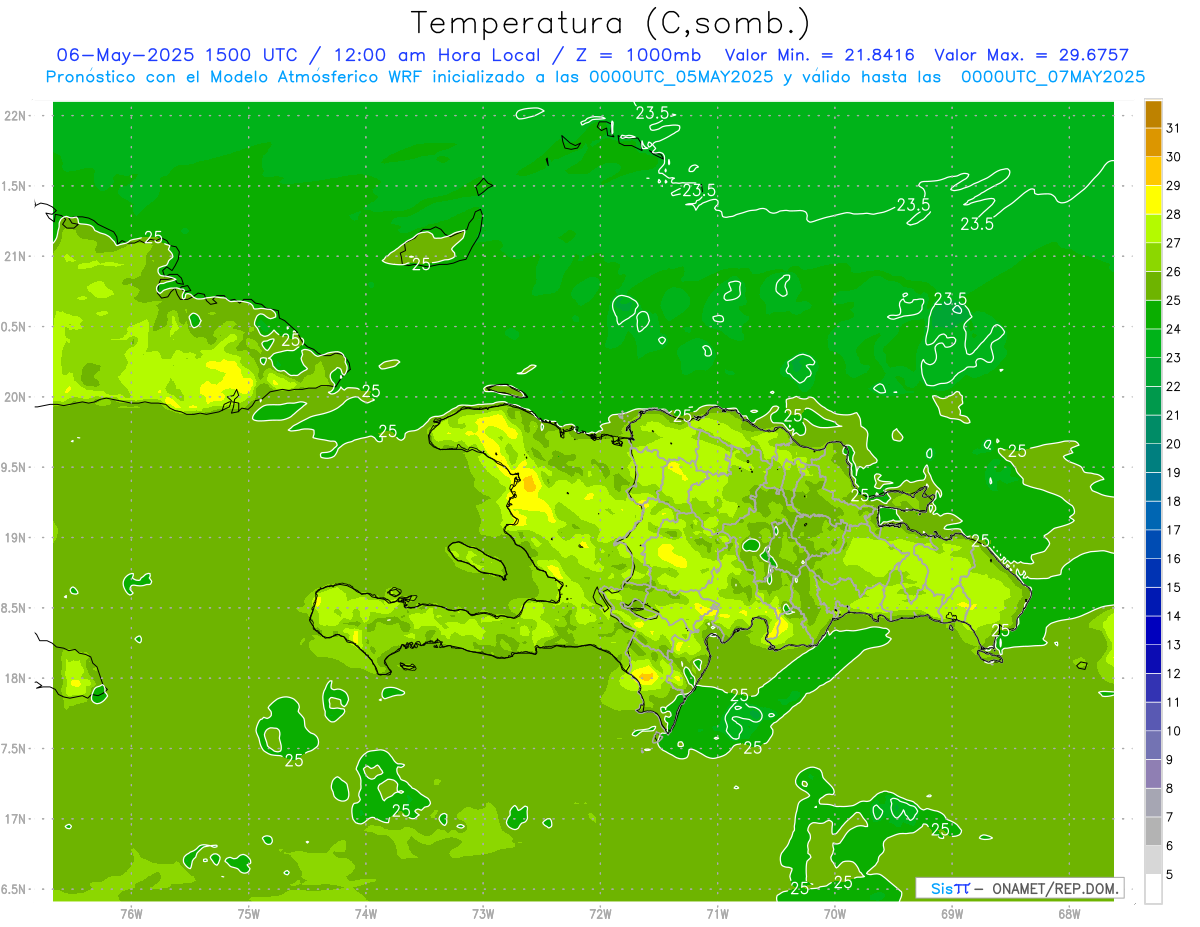This screenshot has height=927, width=1200.
Task: Pick the lime swatch between 27 and 28
Action: 1153,228
